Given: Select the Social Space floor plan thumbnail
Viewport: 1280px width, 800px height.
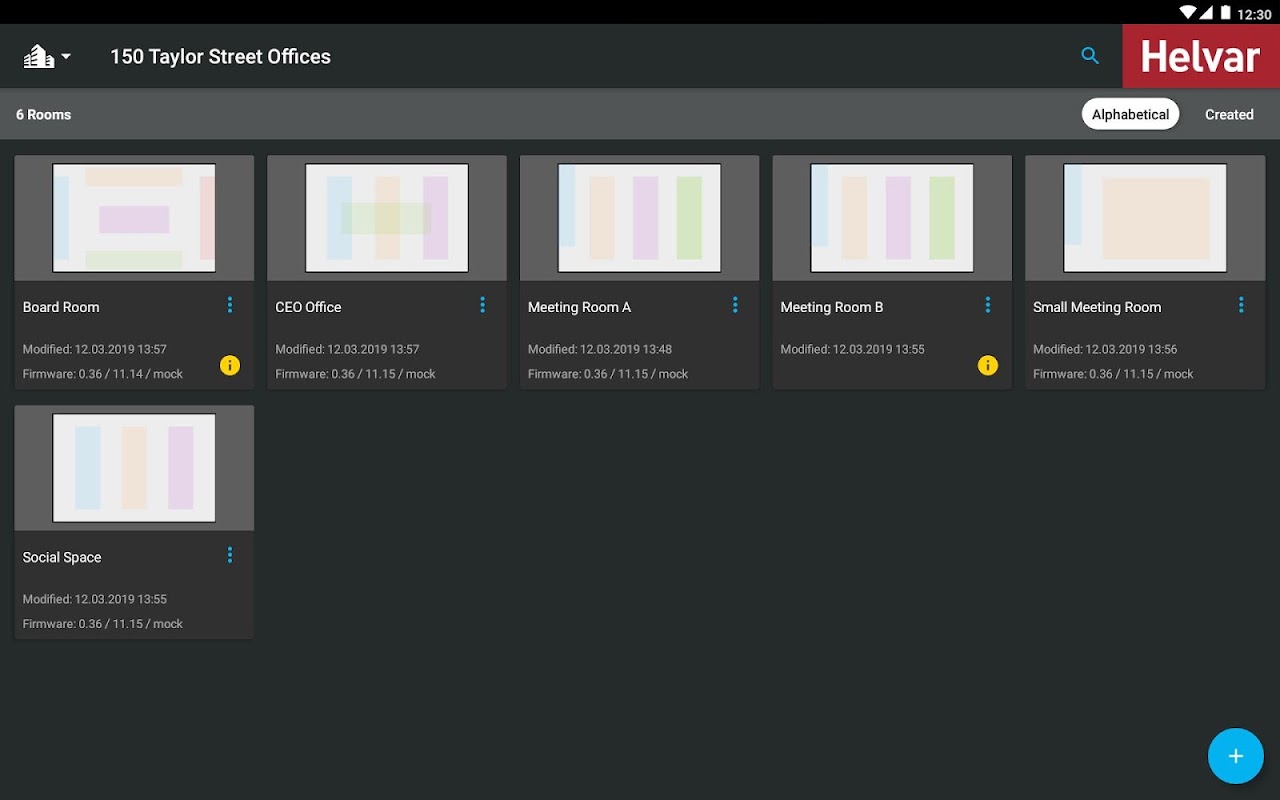Looking at the screenshot, I should pyautogui.click(x=134, y=468).
